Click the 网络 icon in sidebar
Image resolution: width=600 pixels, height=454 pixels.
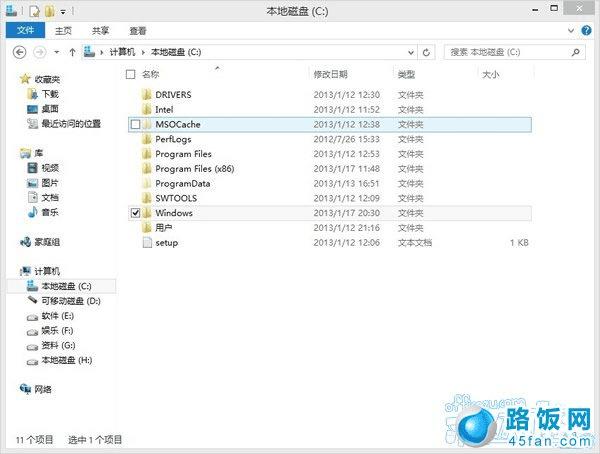click(25, 389)
